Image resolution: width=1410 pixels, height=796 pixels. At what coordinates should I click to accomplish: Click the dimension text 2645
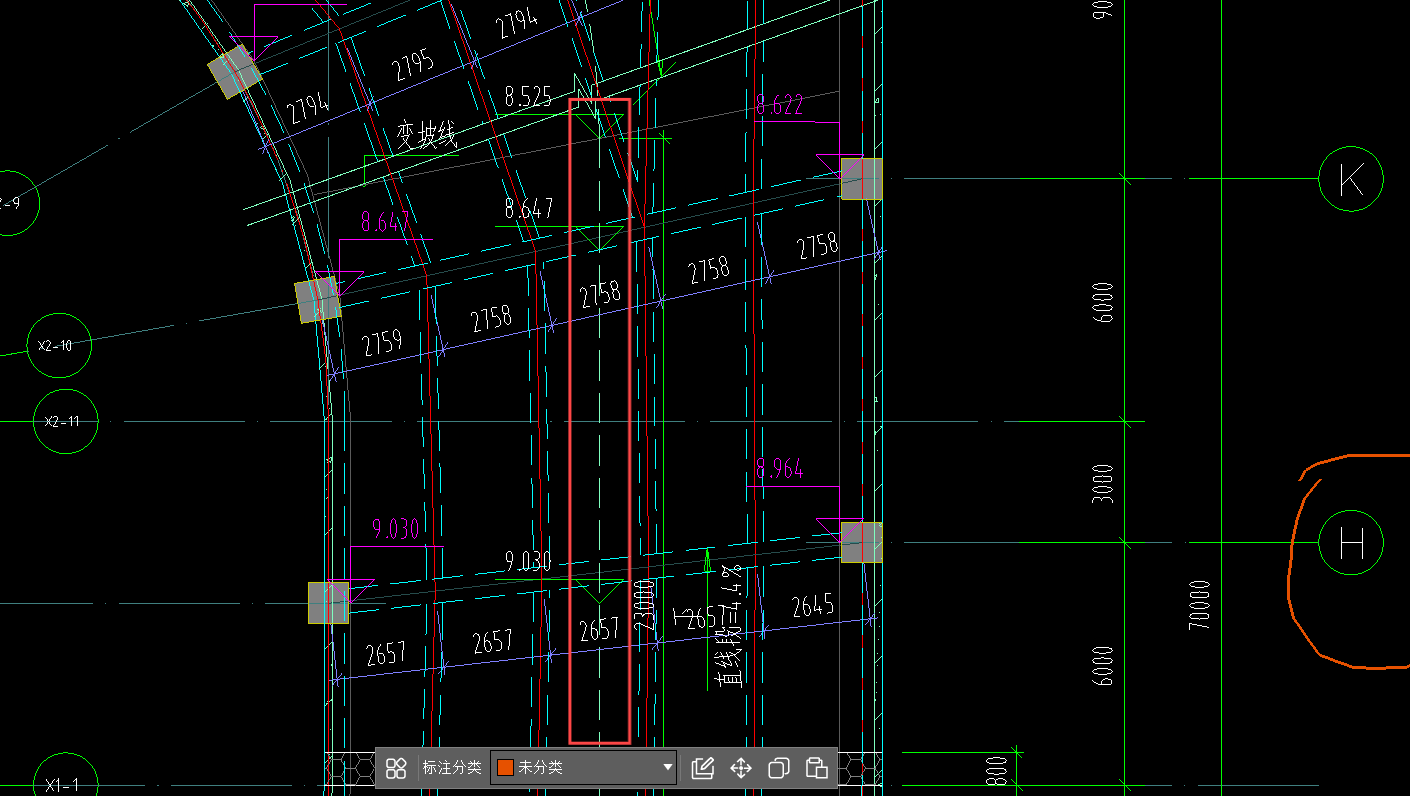tap(813, 606)
